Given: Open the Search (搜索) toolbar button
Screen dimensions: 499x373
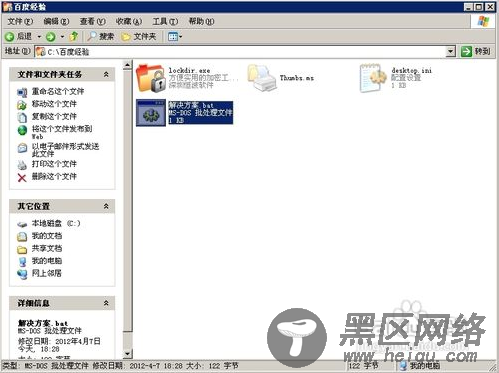Looking at the screenshot, I should 100,36.
